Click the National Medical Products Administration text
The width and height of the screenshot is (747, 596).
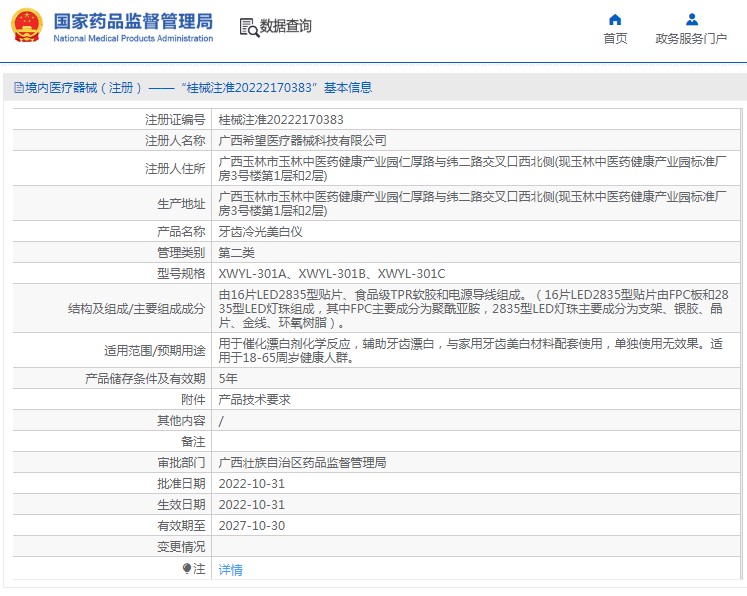133,39
